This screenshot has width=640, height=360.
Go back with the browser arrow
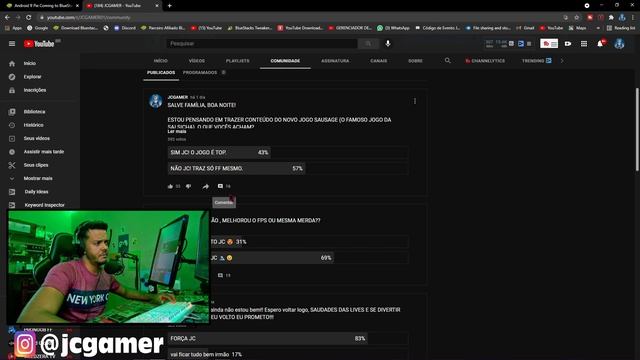click(x=7, y=18)
